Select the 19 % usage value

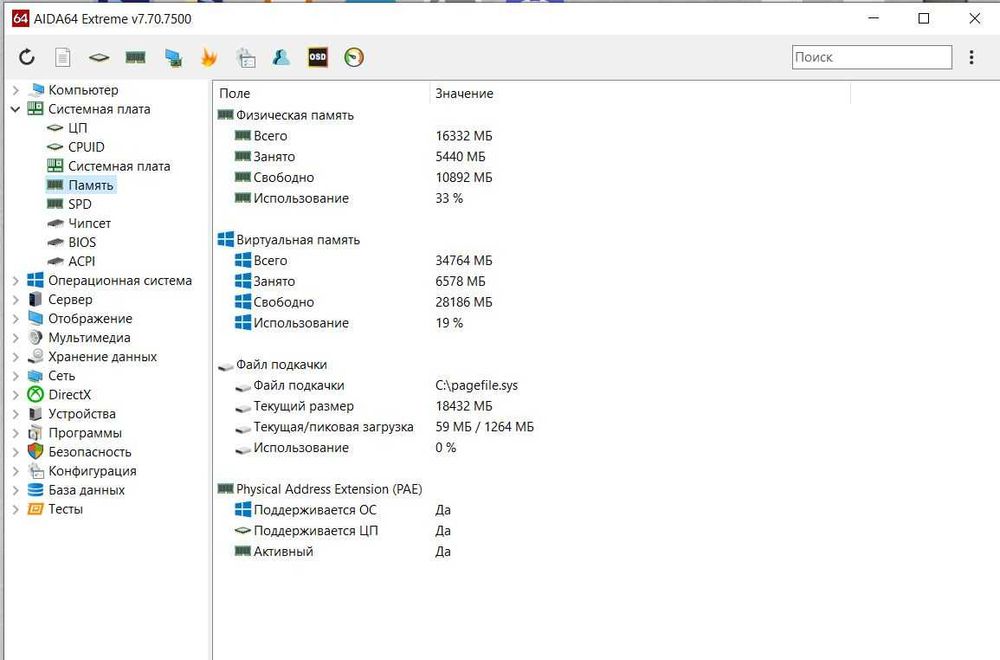coord(449,323)
